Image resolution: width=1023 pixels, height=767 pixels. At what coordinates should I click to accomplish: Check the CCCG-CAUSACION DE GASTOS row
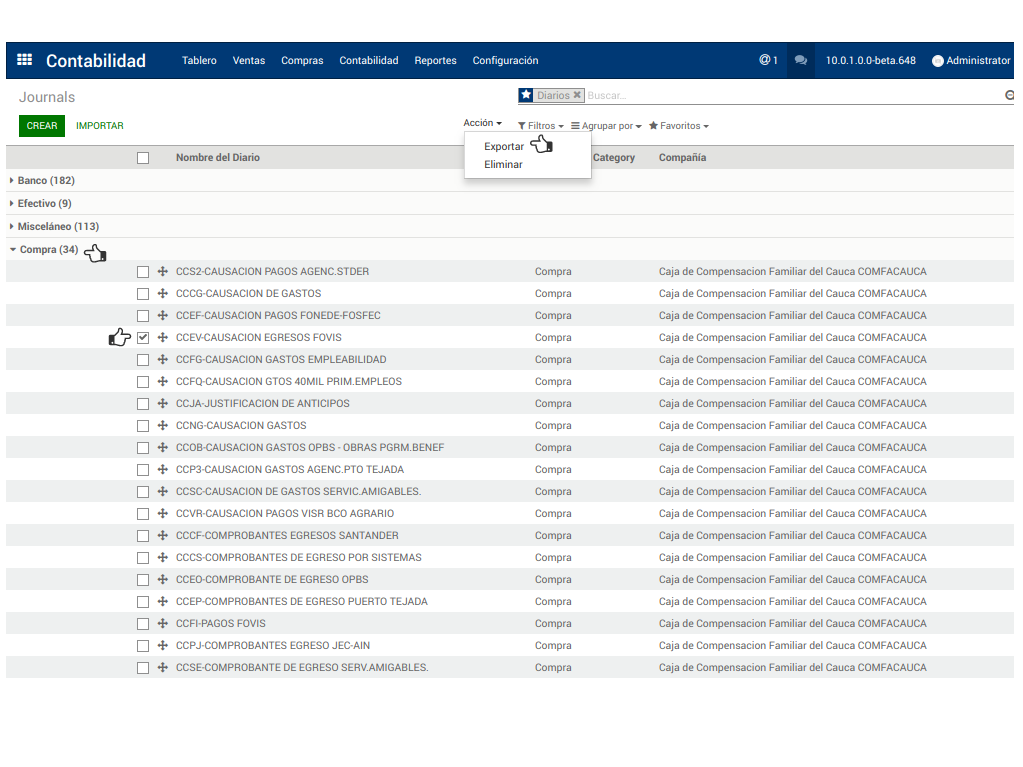click(143, 294)
